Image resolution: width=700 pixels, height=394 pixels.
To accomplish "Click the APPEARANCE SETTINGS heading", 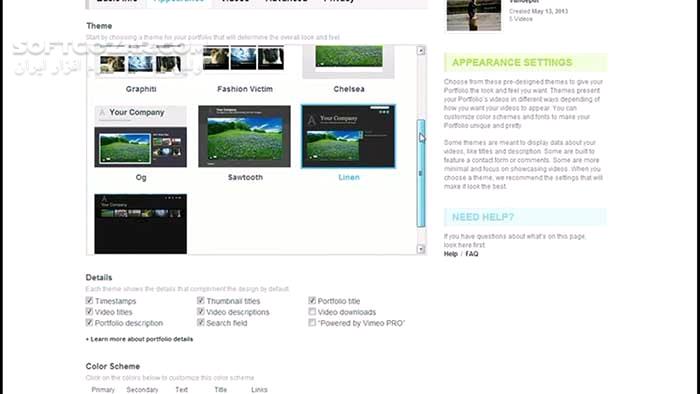I will 512,62.
